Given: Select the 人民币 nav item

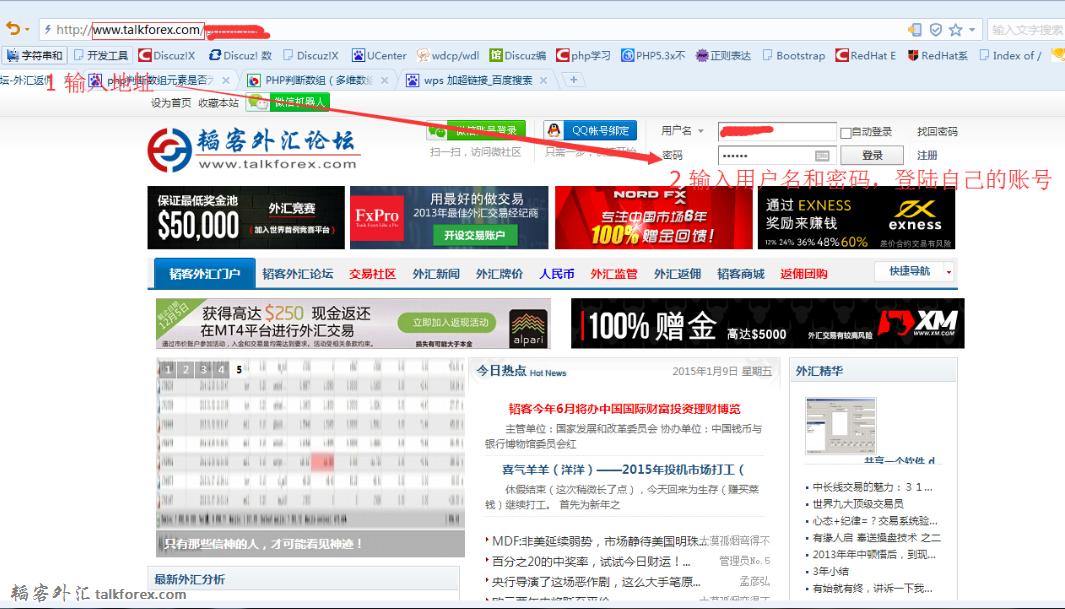Looking at the screenshot, I should pyautogui.click(x=557, y=274).
